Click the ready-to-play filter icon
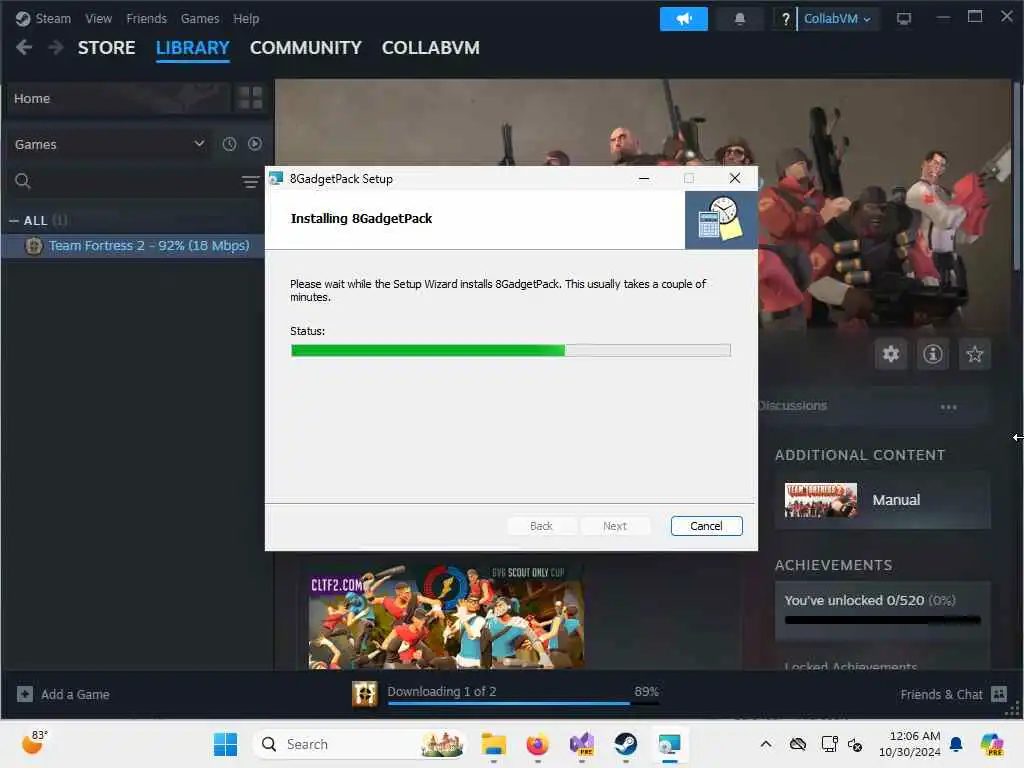1024x768 pixels. (x=255, y=144)
